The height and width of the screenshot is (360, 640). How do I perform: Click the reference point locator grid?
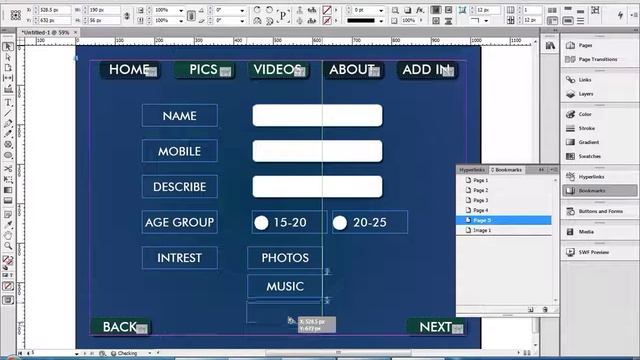pyautogui.click(x=16, y=15)
